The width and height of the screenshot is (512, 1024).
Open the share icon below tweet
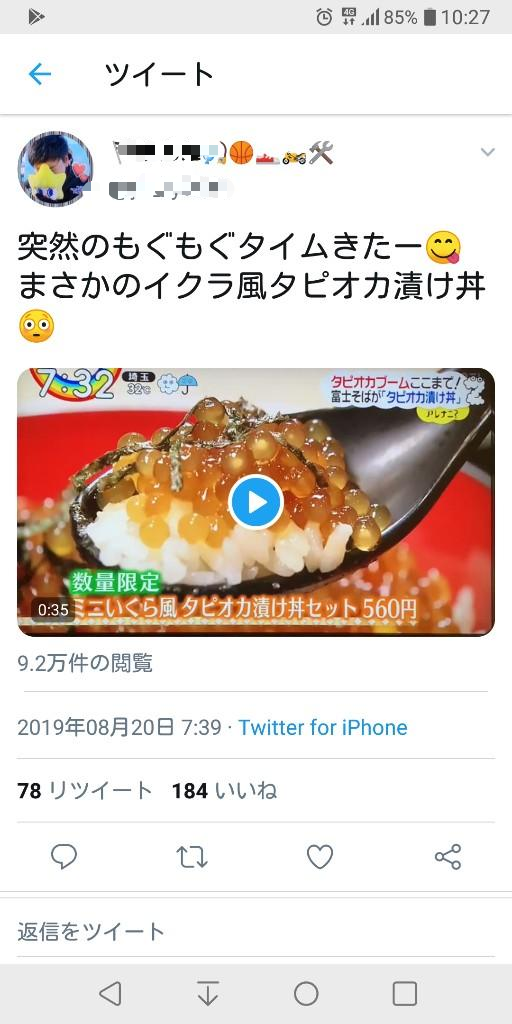tap(448, 857)
